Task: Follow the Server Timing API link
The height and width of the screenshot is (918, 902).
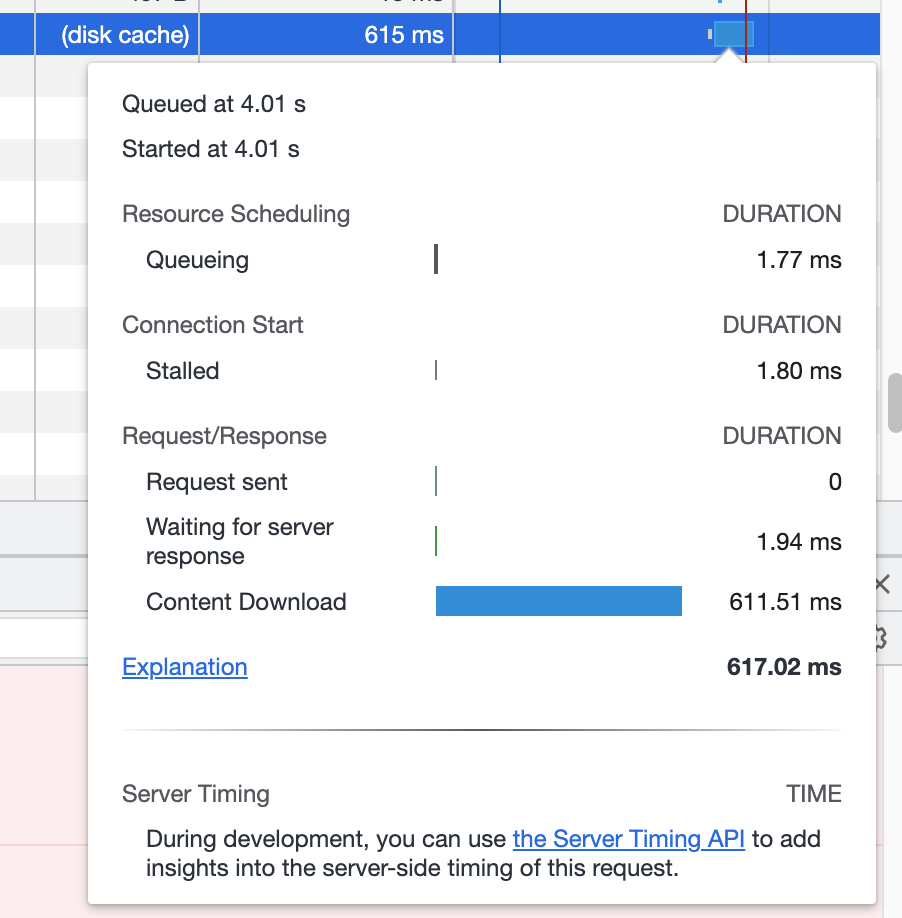Action: pyautogui.click(x=628, y=839)
